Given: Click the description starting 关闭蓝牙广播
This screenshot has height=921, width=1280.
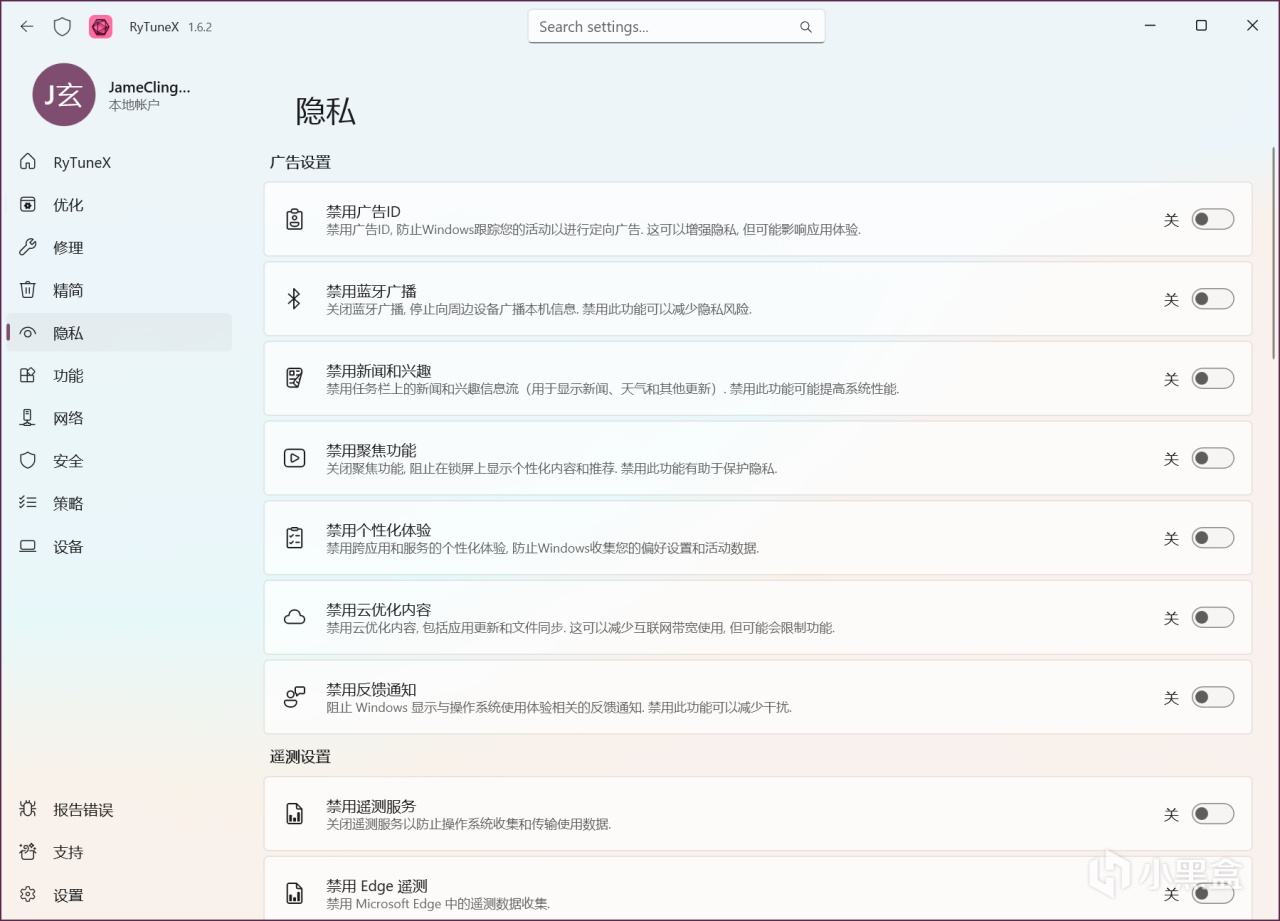Looking at the screenshot, I should (x=539, y=309).
